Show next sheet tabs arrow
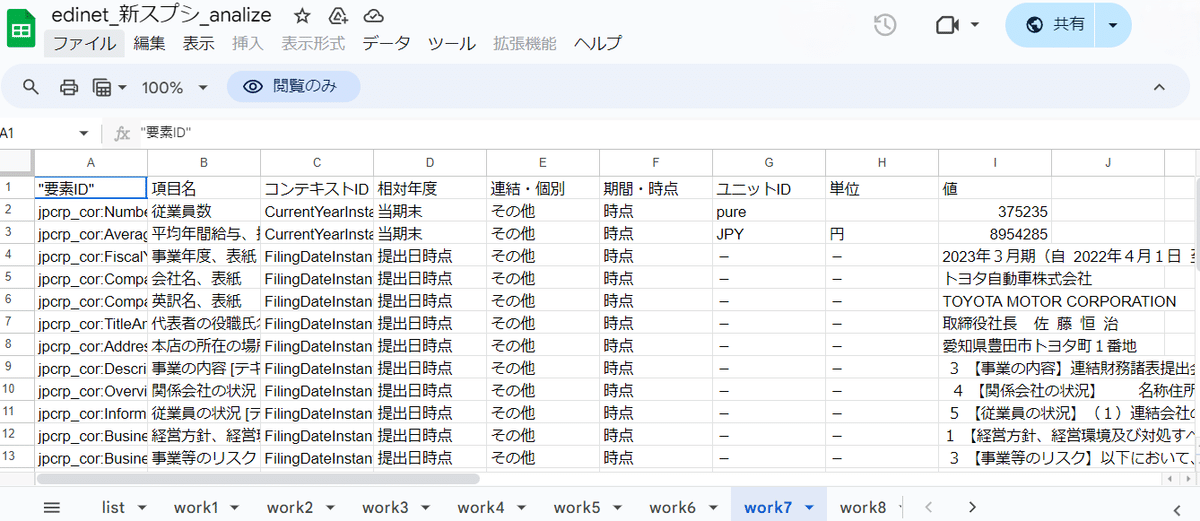 pyautogui.click(x=972, y=507)
